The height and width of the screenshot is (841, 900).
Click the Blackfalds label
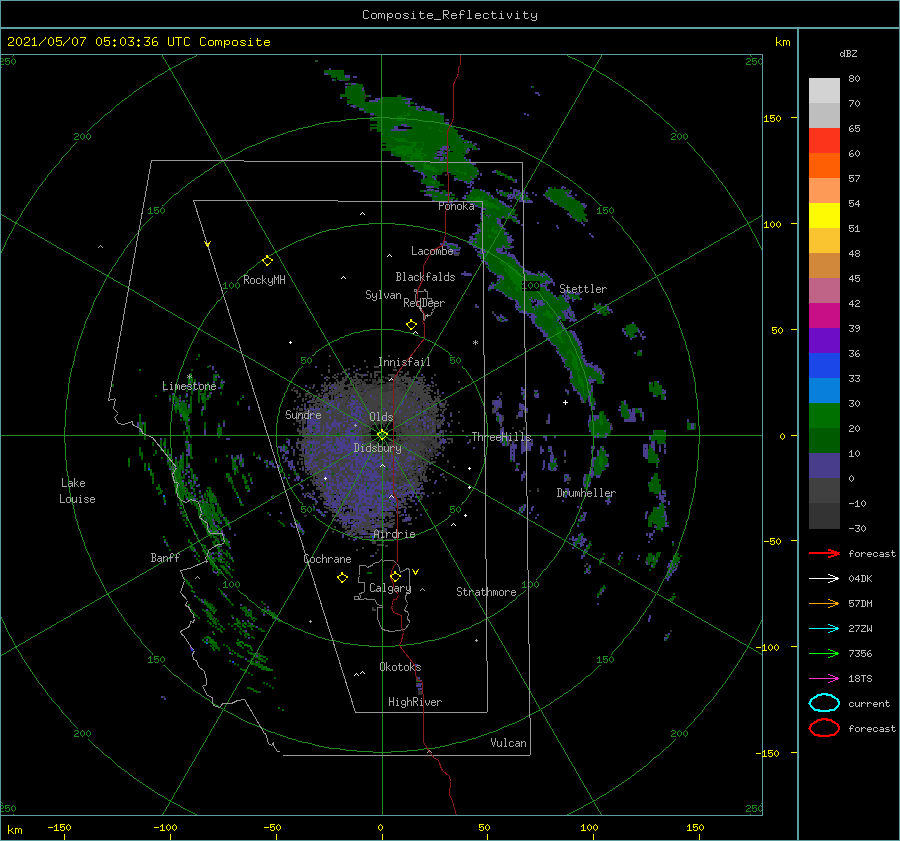pyautogui.click(x=425, y=277)
